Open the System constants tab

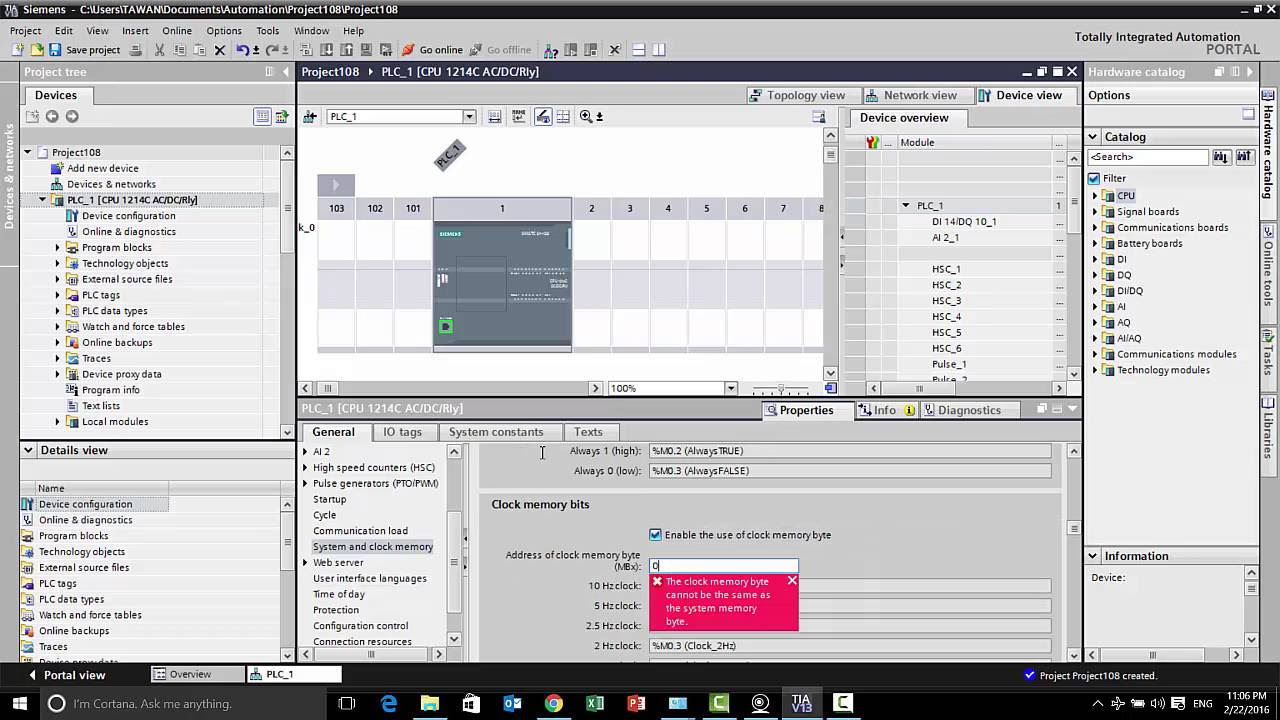pos(496,432)
